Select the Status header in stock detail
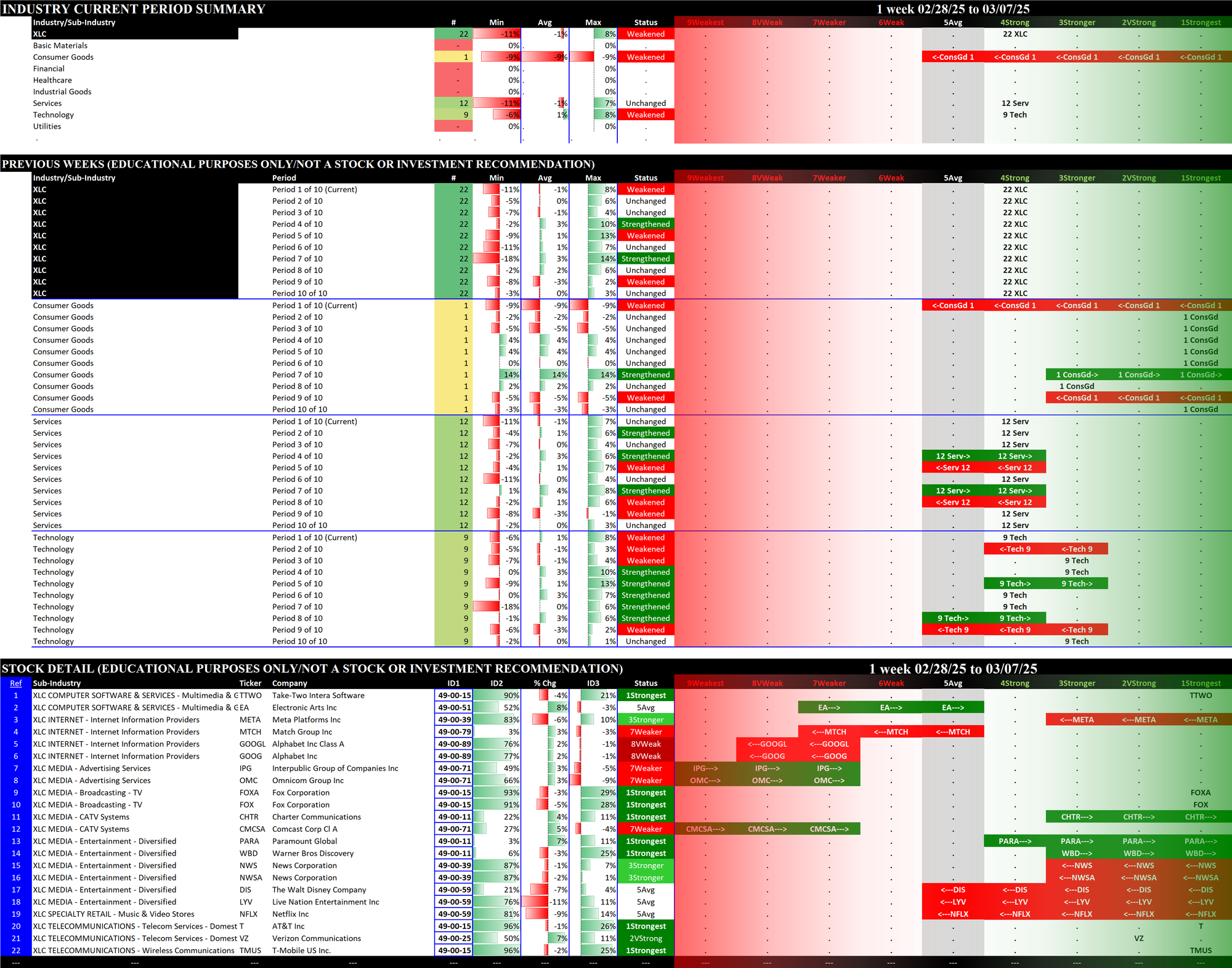 click(x=646, y=683)
